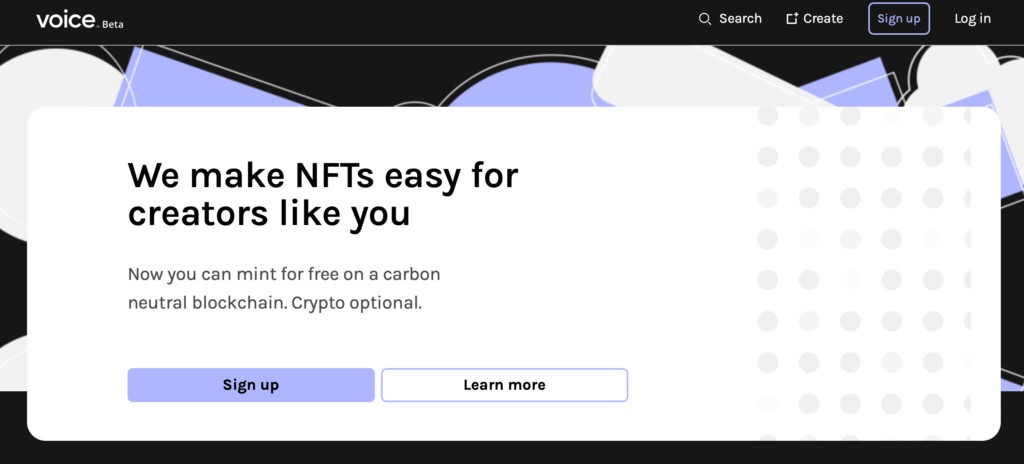Image resolution: width=1024 pixels, height=464 pixels.
Task: Click the Learn more button
Action: [x=504, y=385]
